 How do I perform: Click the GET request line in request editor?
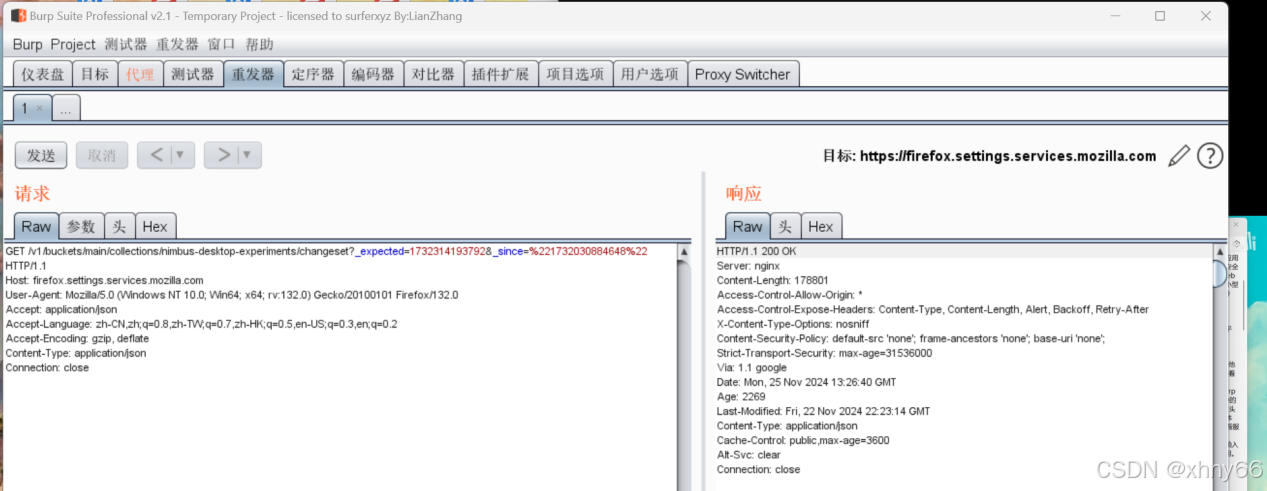coord(326,251)
